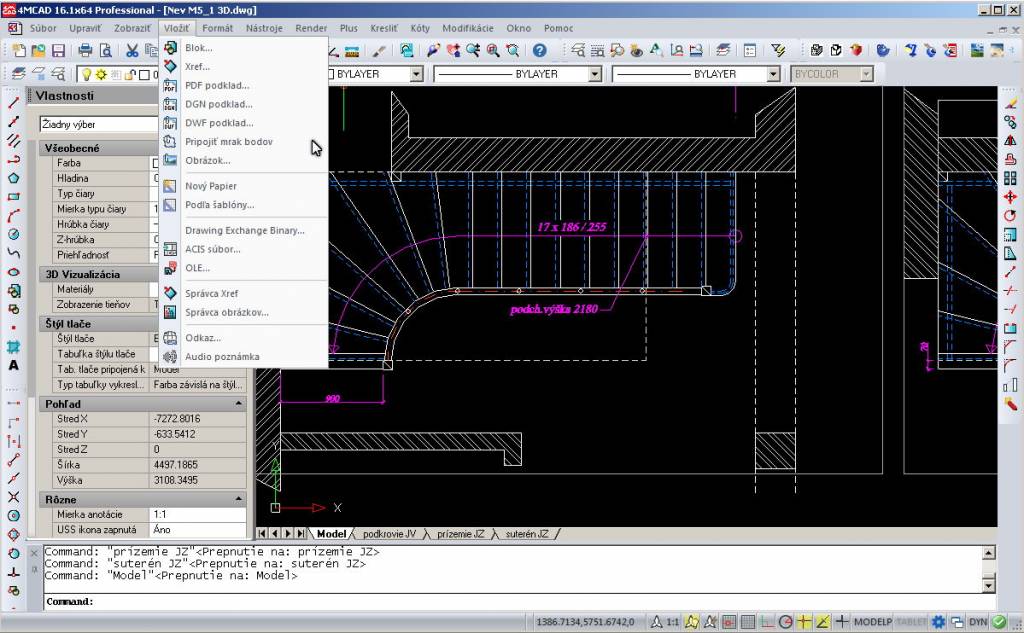Screen dimensions: 1024x633
Task: Click the Print icon in toolbar
Action: pos(86,50)
